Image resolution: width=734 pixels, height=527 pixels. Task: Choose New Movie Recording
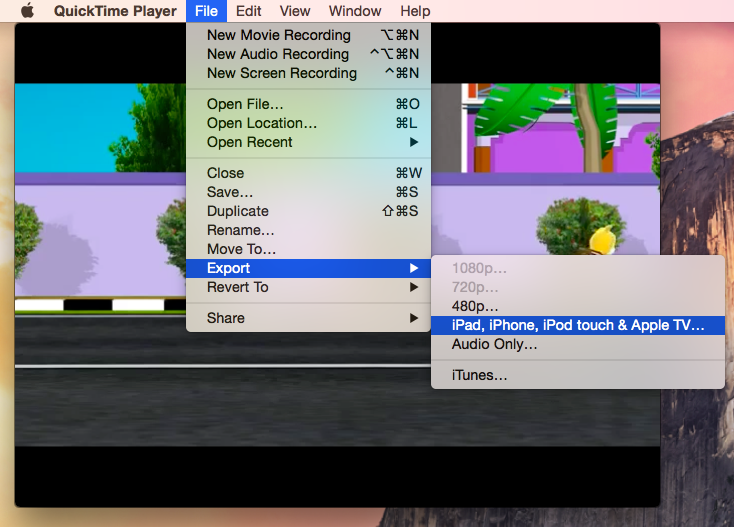(x=308, y=35)
